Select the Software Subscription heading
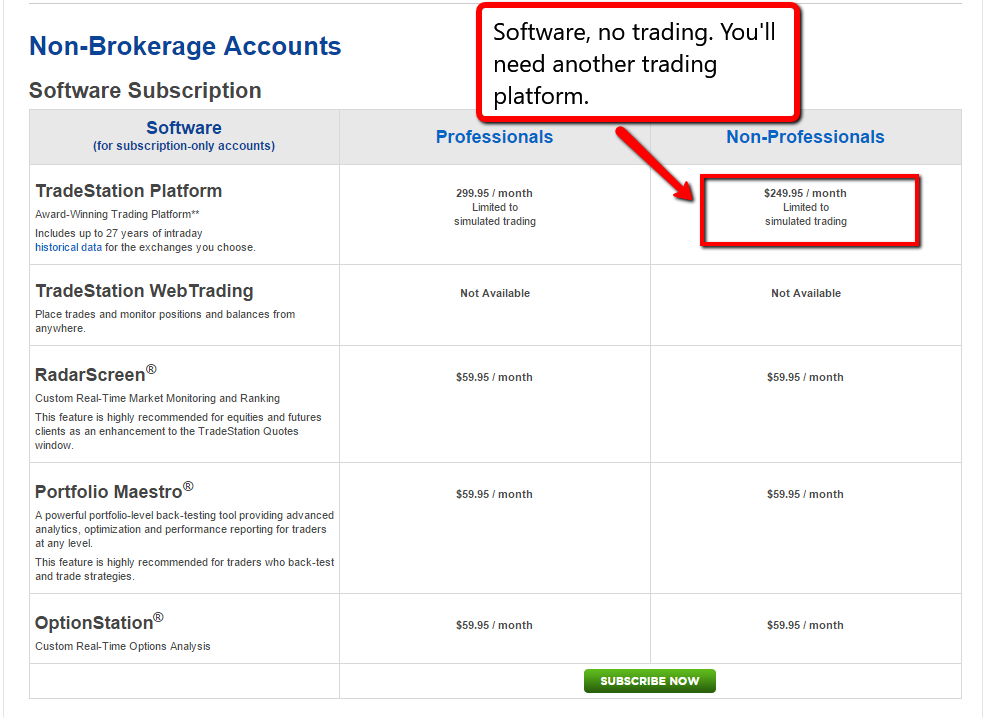The height and width of the screenshot is (718, 1002). click(145, 90)
